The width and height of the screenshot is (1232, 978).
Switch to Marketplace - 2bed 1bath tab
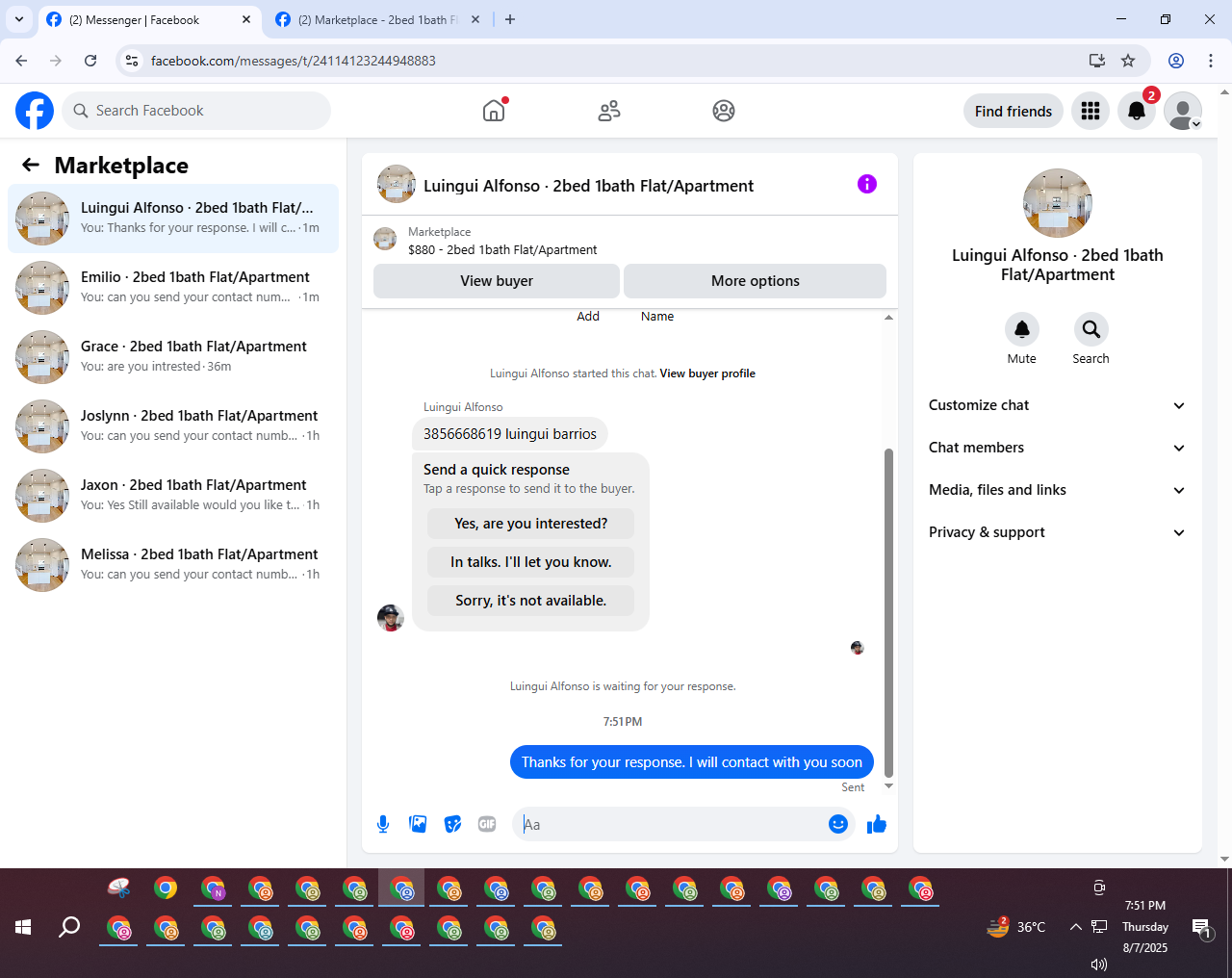(x=378, y=19)
